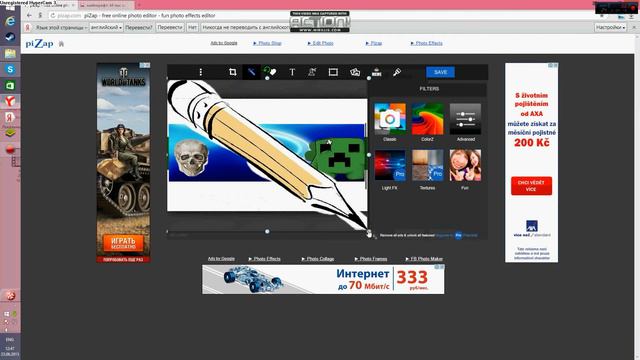Click the piZap logo

[x=39, y=43]
